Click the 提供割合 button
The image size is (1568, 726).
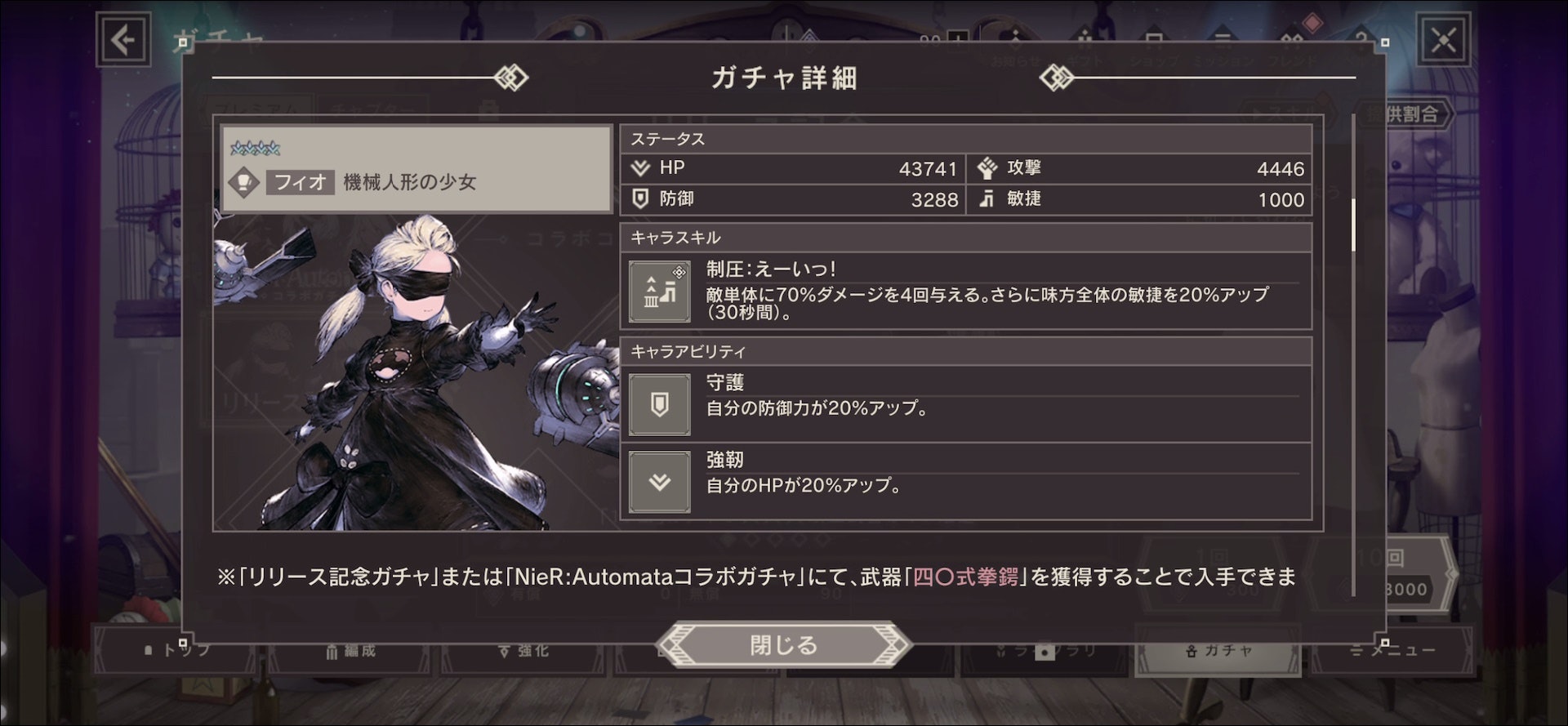(x=1403, y=114)
